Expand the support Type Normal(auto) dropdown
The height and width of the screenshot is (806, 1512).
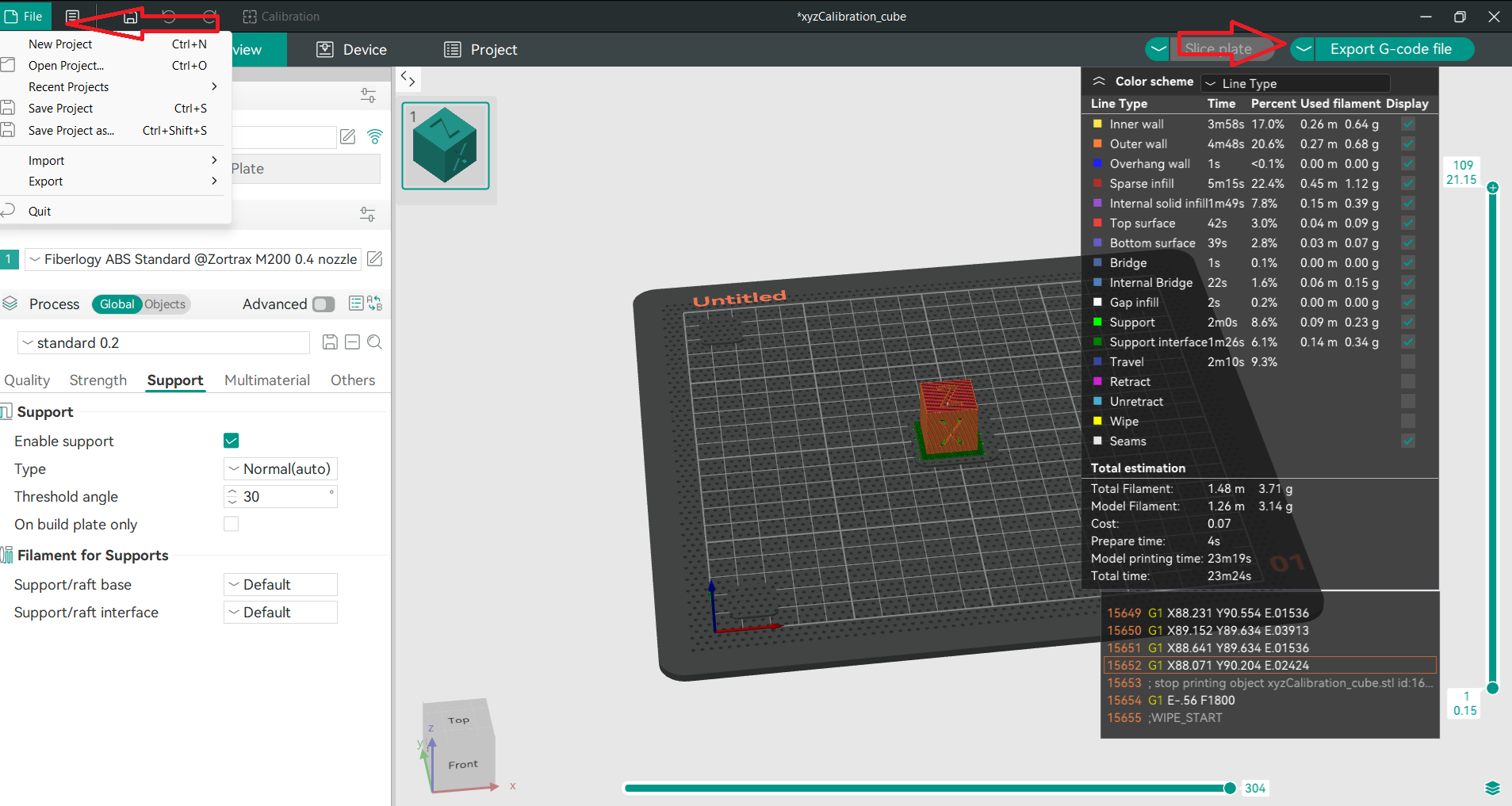coord(281,469)
